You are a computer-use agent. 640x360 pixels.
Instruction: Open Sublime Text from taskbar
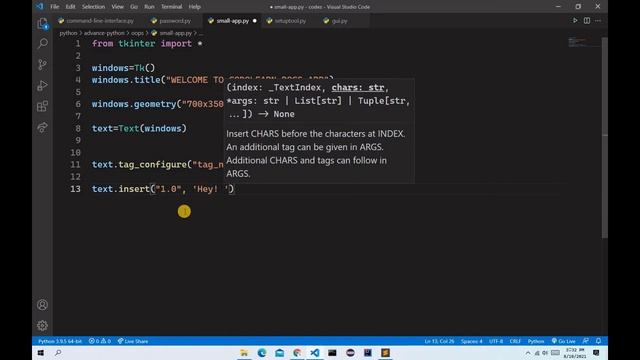[x=385, y=353]
